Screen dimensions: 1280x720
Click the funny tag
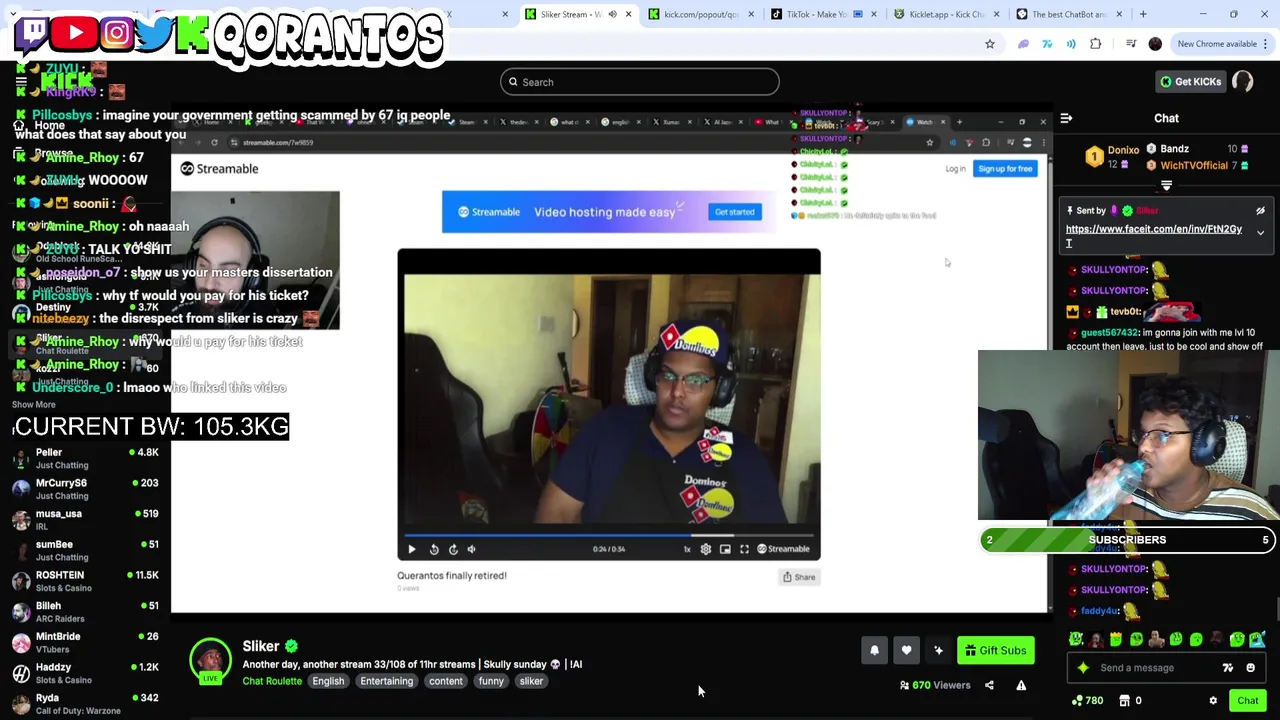coord(491,682)
